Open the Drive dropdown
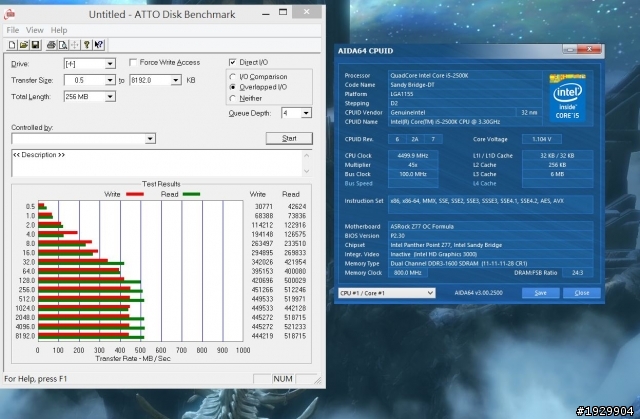The image size is (640, 419). pos(110,64)
